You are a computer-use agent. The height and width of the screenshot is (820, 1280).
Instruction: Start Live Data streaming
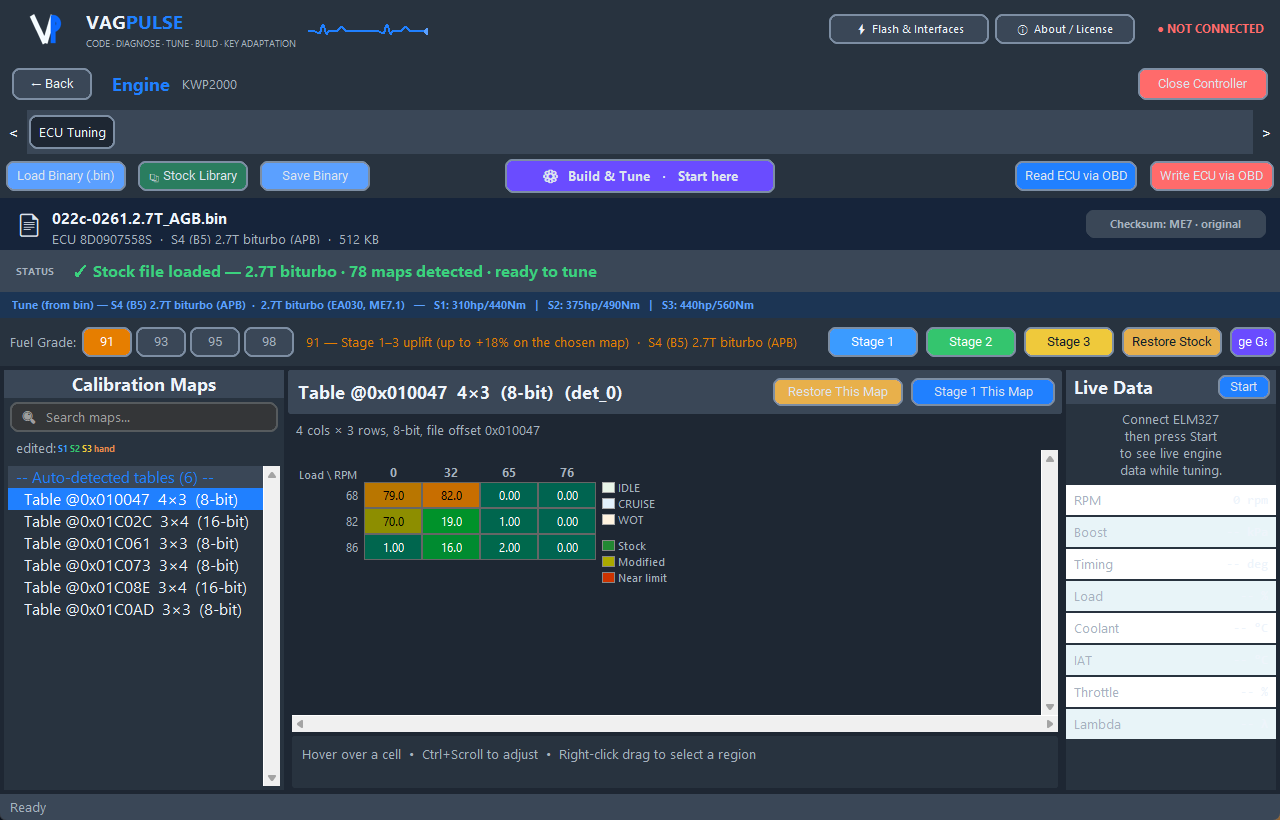[x=1244, y=387]
